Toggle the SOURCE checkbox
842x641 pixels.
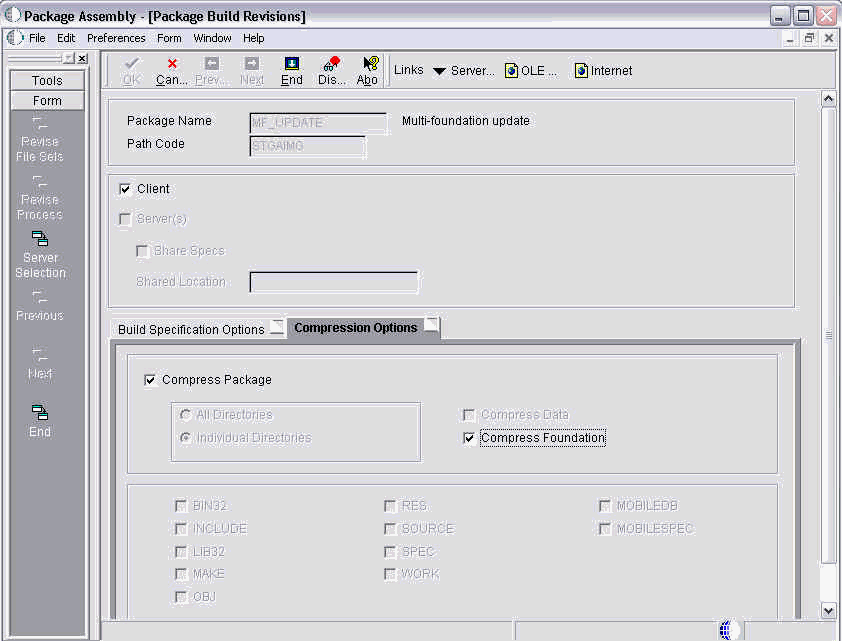(390, 529)
